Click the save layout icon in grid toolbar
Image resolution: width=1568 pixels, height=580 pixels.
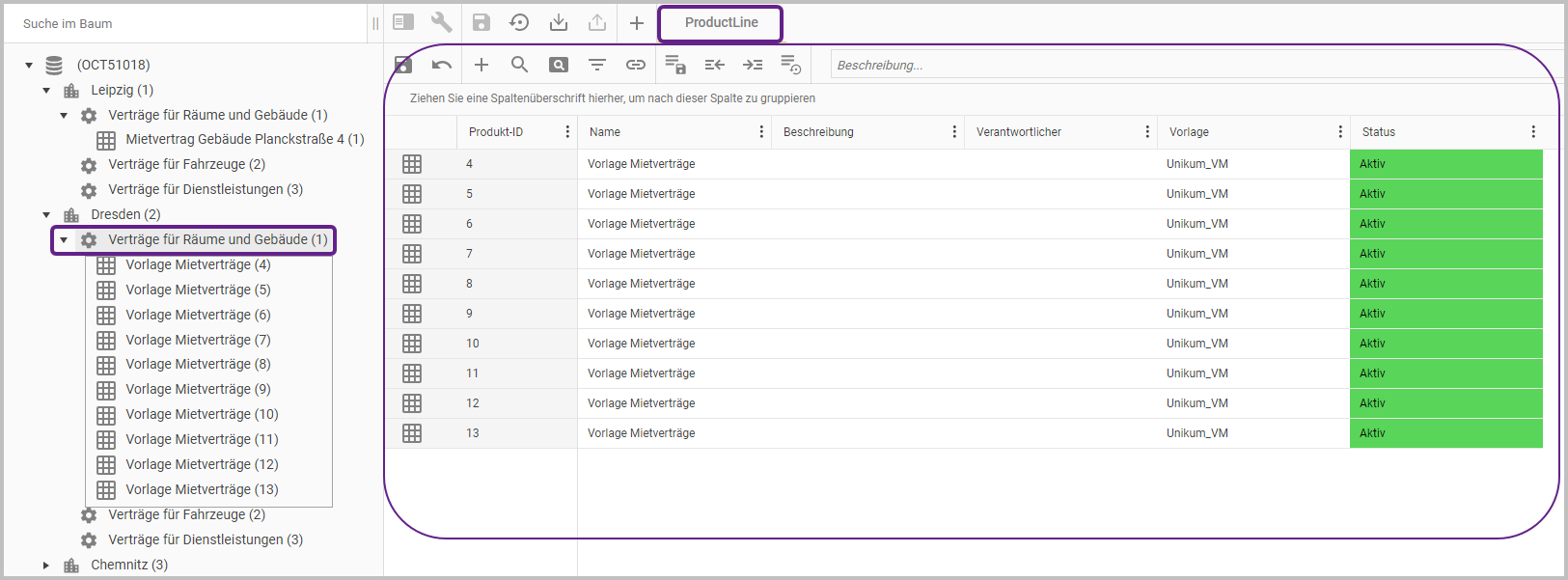675,65
